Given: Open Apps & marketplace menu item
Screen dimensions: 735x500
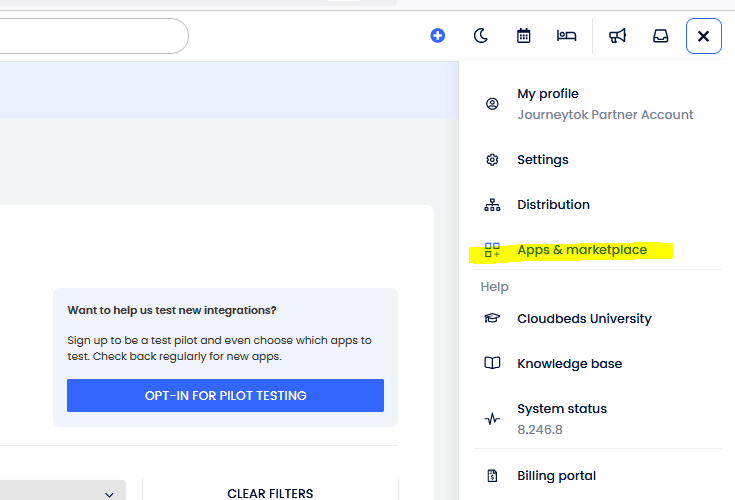Looking at the screenshot, I should (582, 250).
